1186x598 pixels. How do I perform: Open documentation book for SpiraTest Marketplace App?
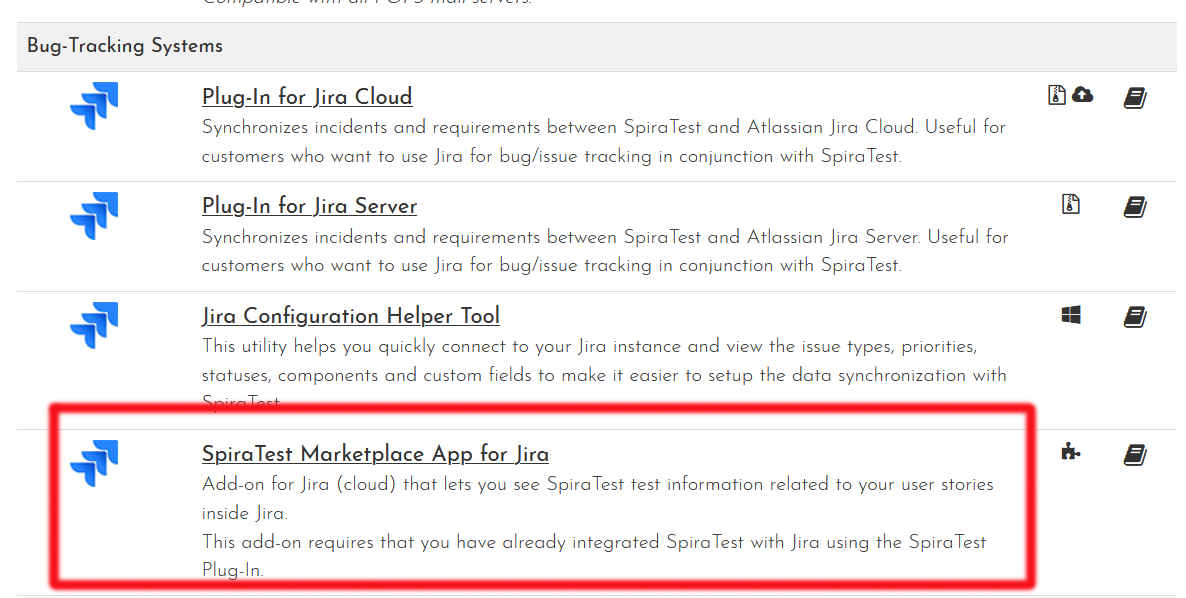point(1134,456)
